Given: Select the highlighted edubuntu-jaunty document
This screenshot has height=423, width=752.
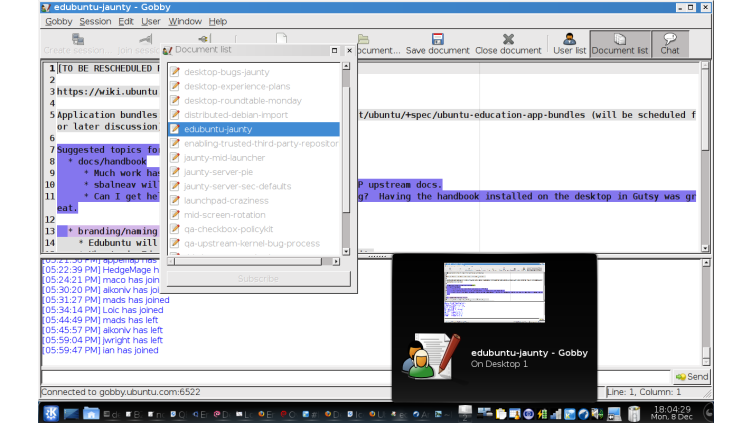Looking at the screenshot, I should click(254, 129).
